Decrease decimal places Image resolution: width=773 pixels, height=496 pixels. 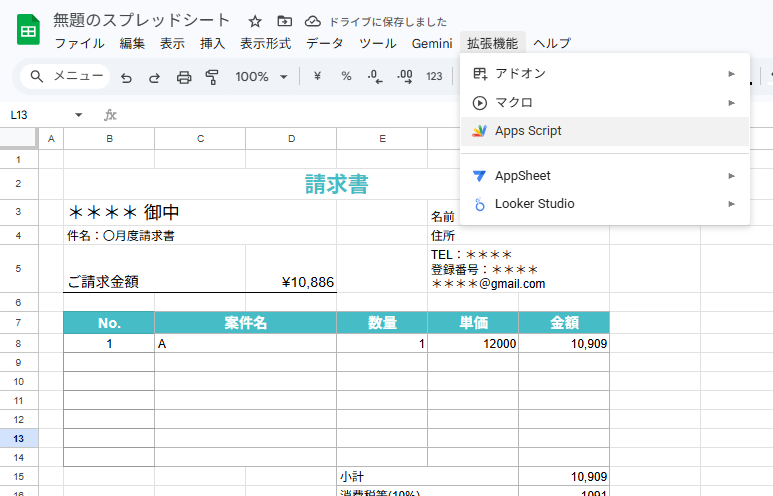[x=375, y=77]
